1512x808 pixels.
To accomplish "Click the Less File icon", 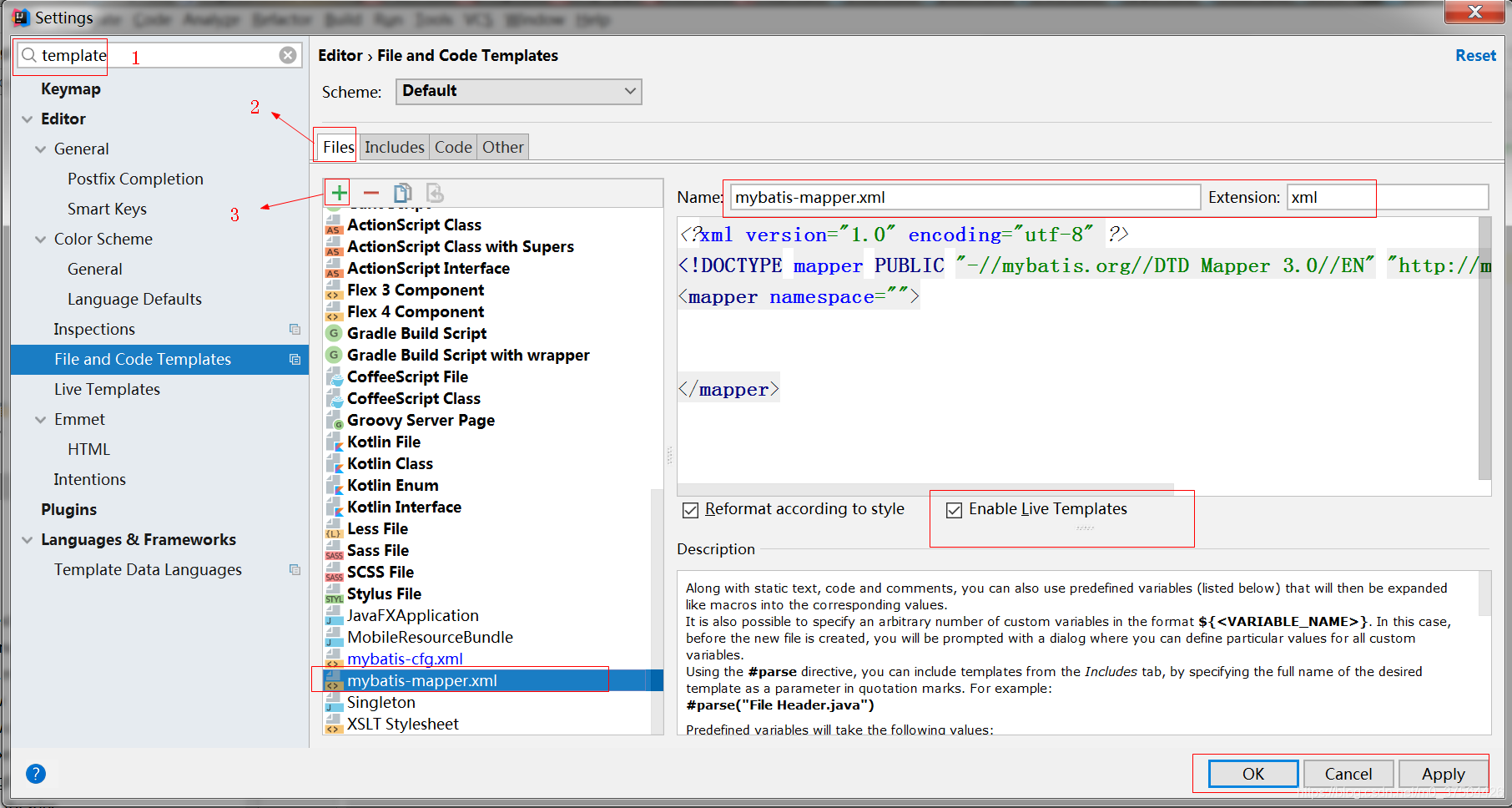I will pyautogui.click(x=334, y=529).
